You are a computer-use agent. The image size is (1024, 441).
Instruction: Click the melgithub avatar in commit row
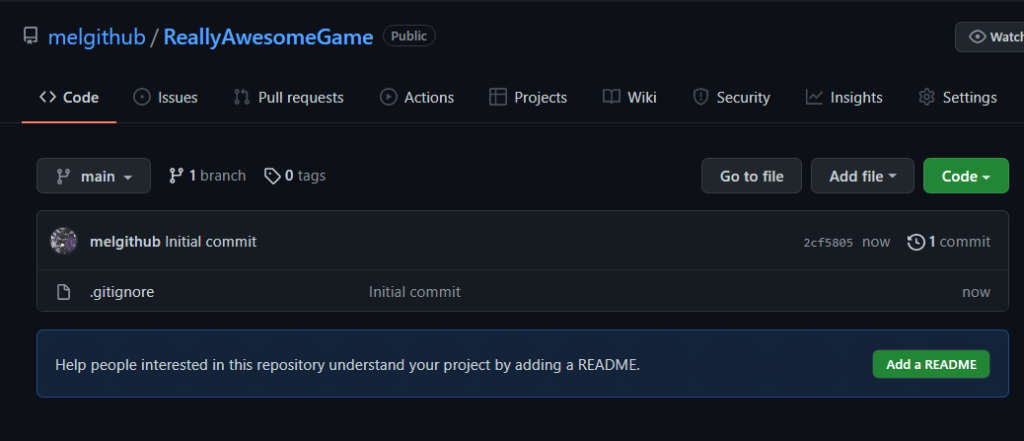pos(63,242)
